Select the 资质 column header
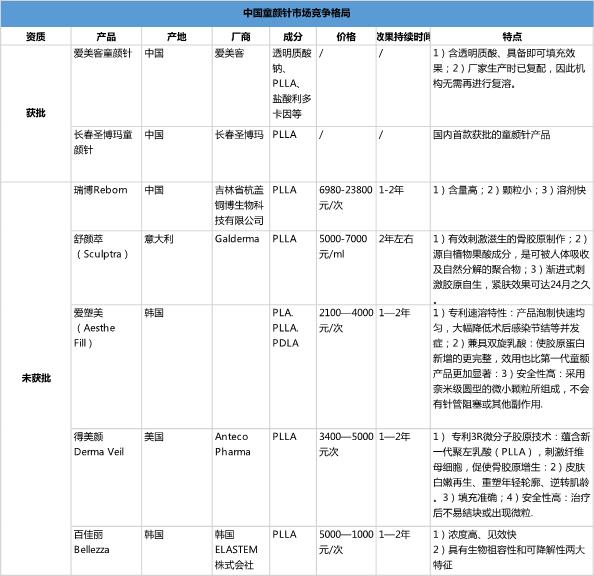The width and height of the screenshot is (594, 576). click(x=36, y=37)
